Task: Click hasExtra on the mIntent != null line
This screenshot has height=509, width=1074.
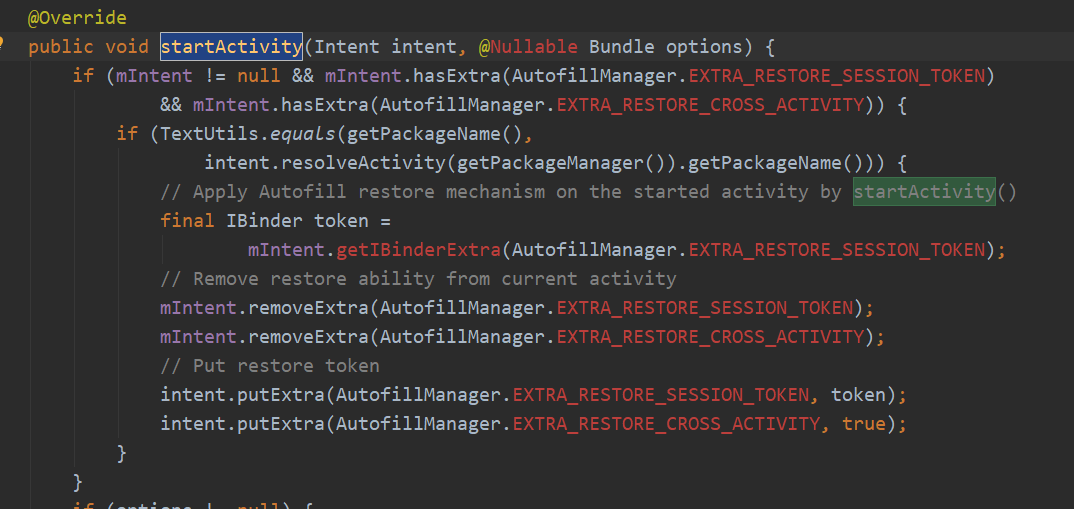Action: click(457, 76)
